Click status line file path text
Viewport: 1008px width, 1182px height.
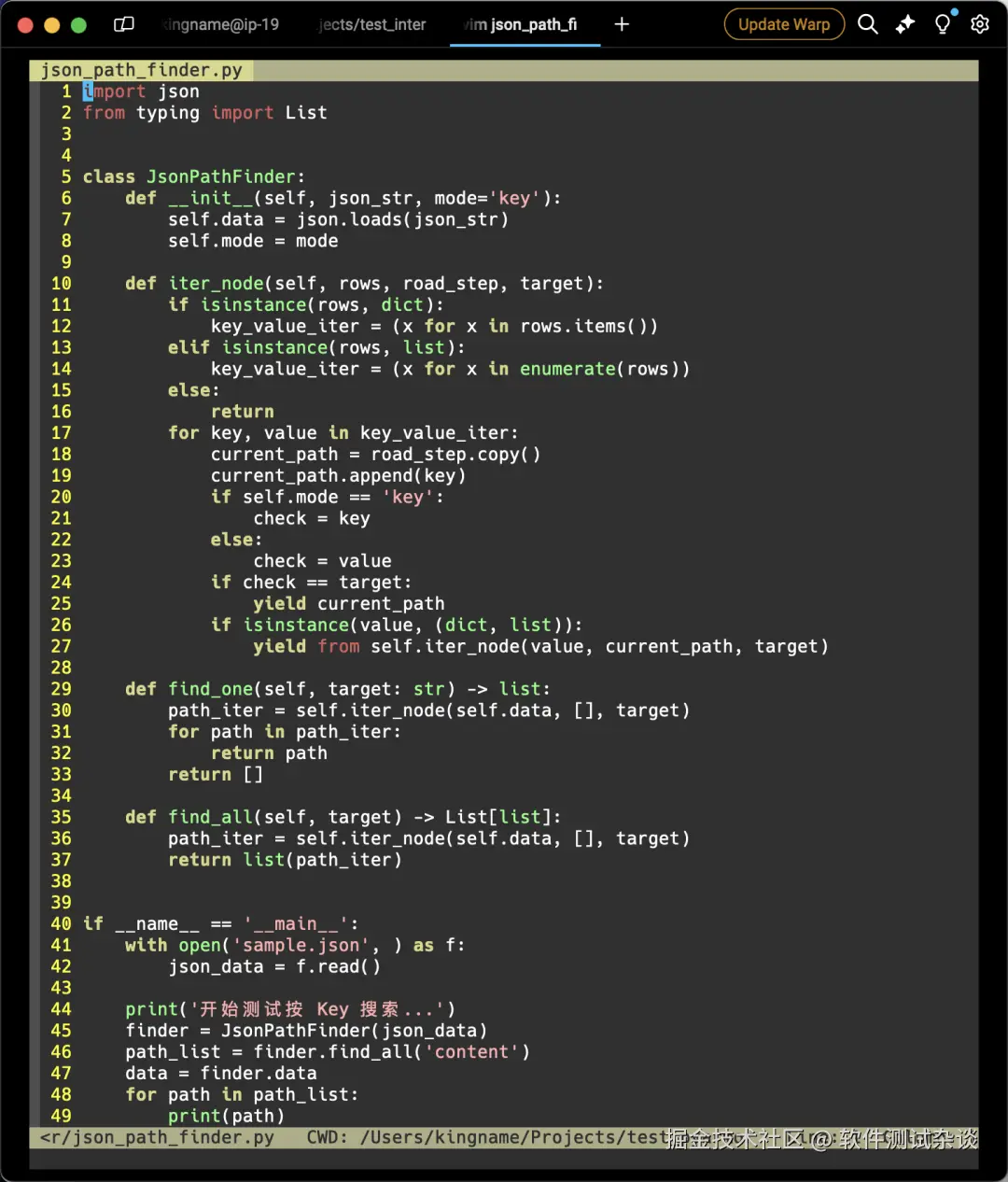pyautogui.click(x=158, y=1138)
